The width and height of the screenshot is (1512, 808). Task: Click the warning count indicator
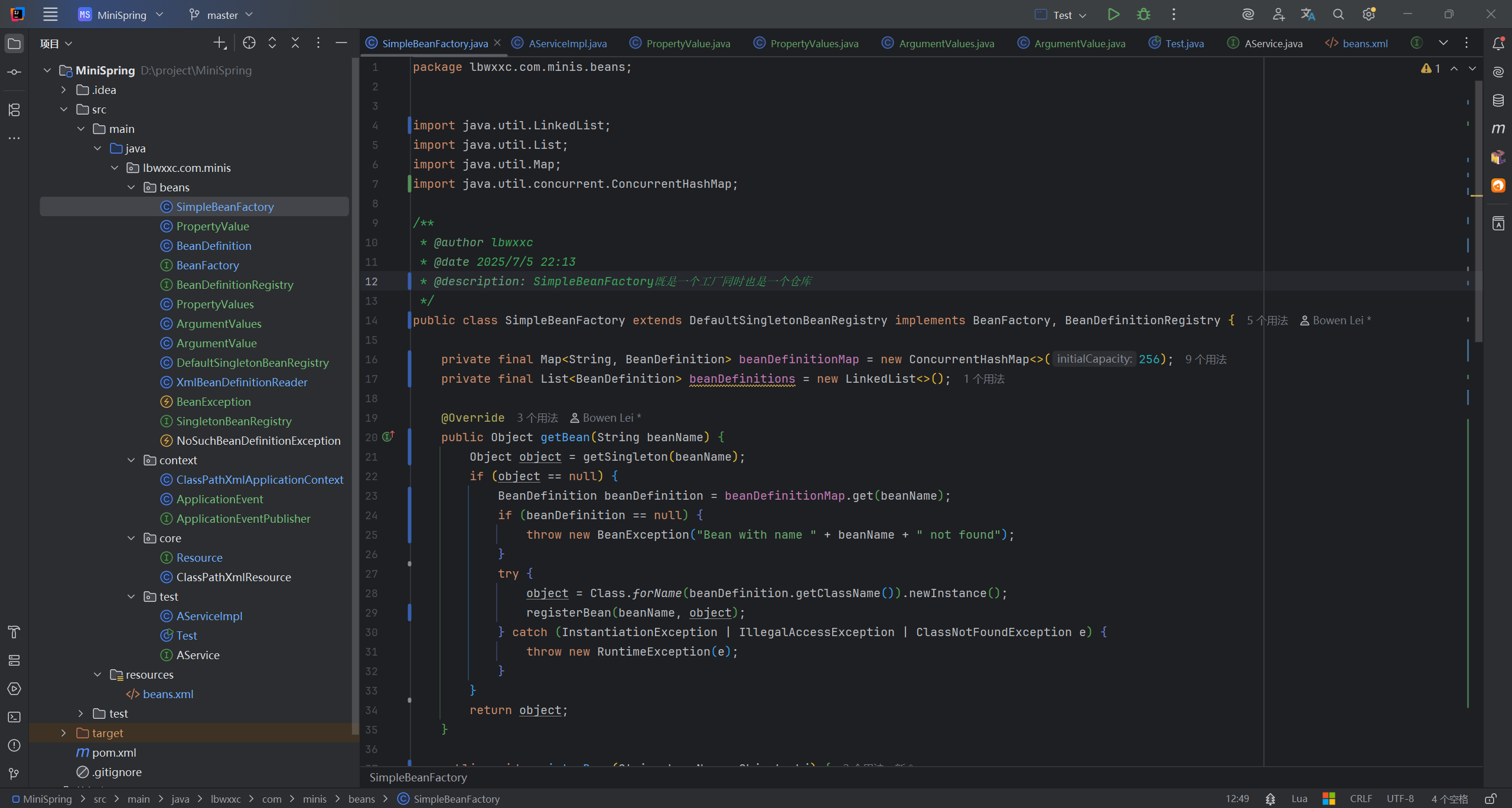pos(1430,69)
